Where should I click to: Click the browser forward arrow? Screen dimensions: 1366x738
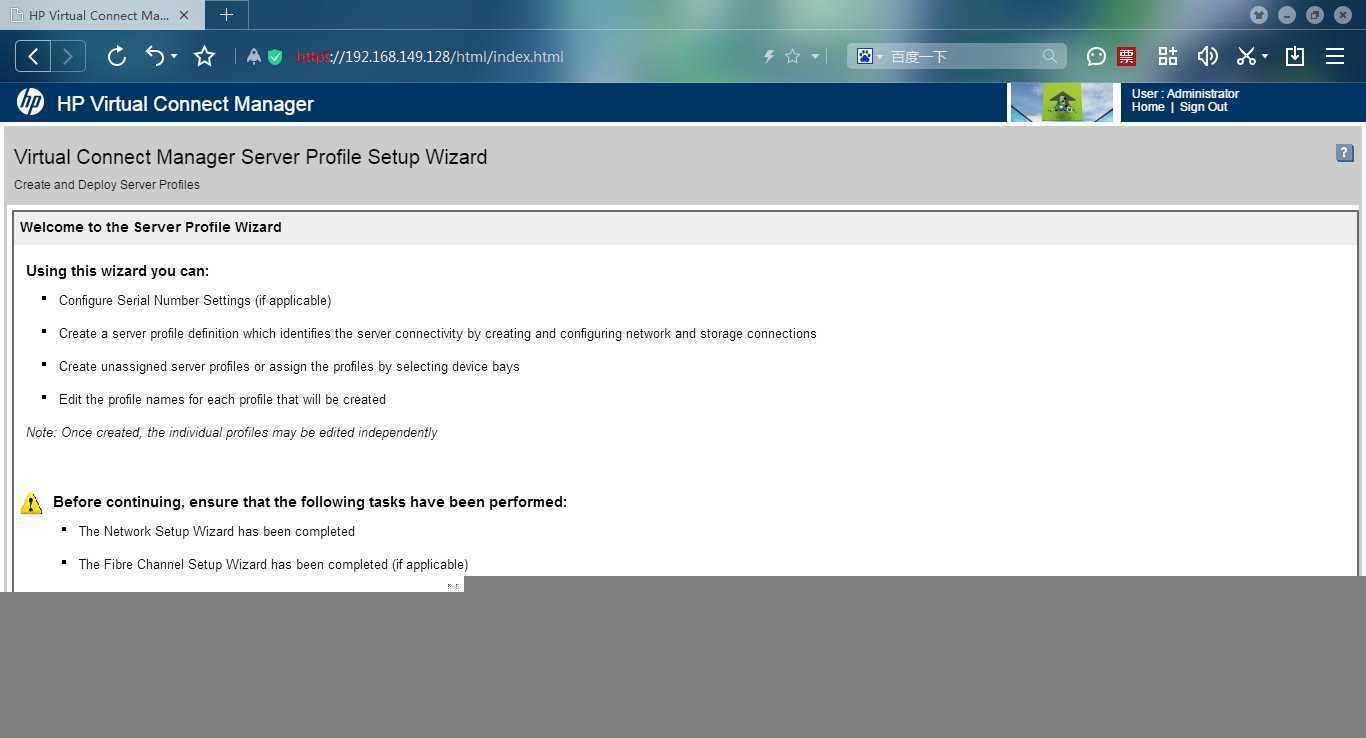pos(67,56)
